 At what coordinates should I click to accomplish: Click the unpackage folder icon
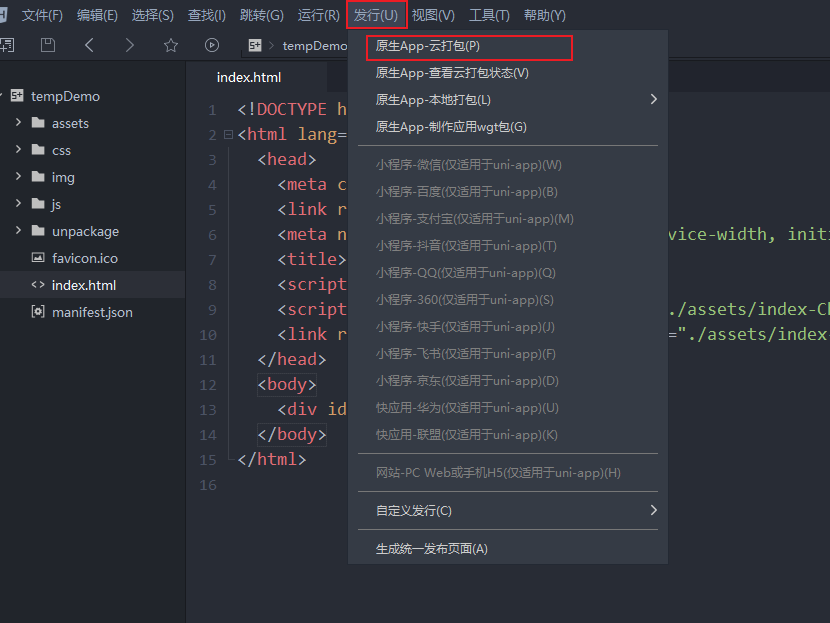[38, 231]
